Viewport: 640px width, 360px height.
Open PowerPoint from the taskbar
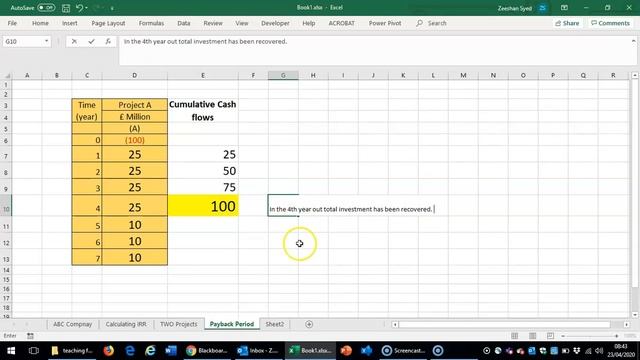point(346,351)
